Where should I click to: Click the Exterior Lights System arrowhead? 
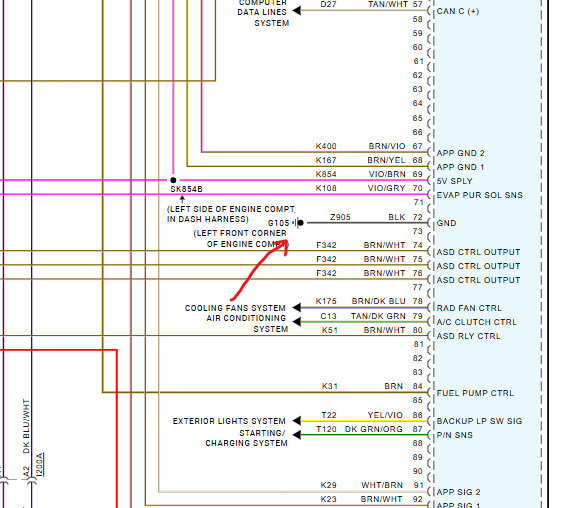297,421
